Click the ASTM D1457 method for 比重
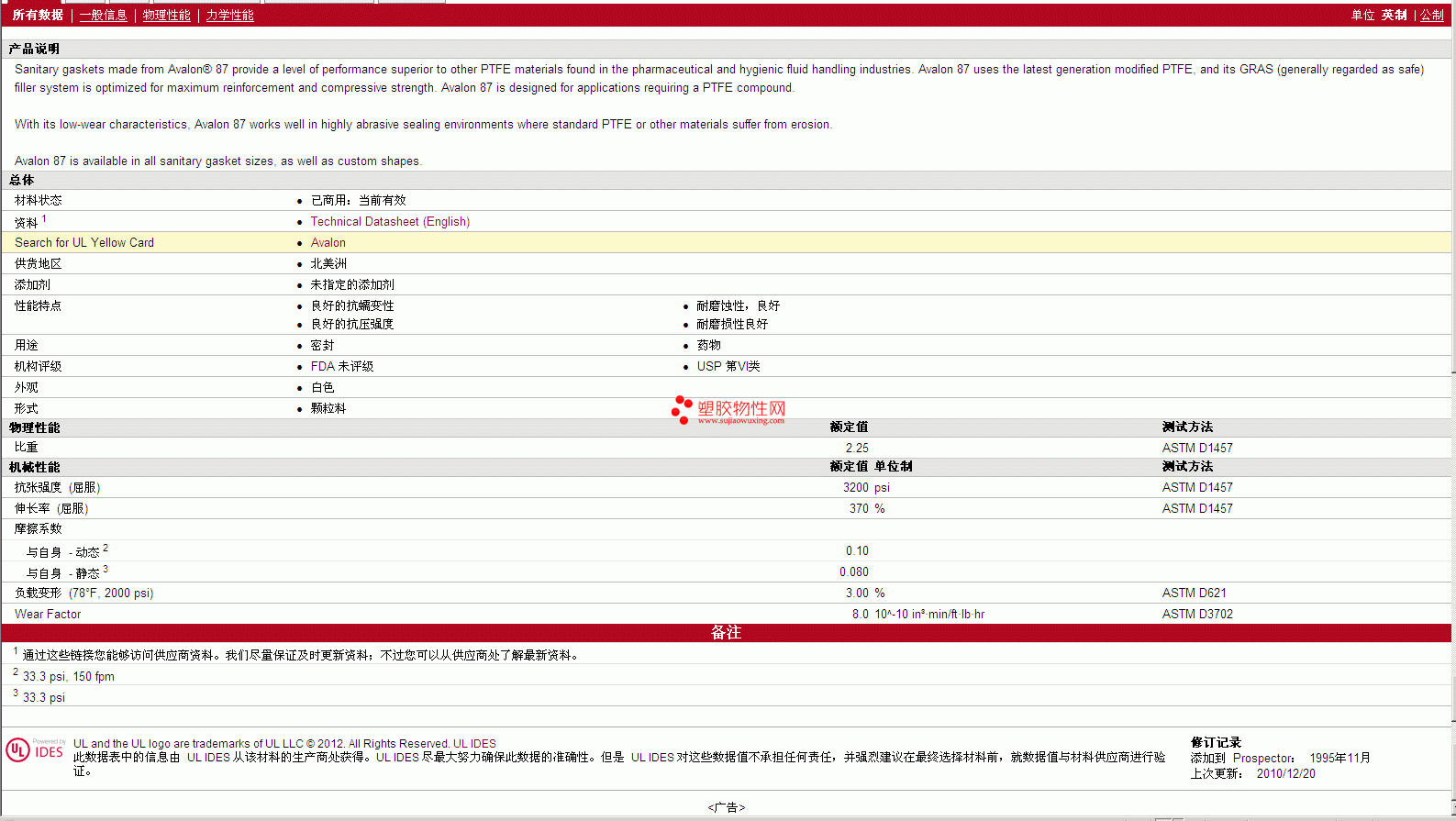 point(1197,448)
